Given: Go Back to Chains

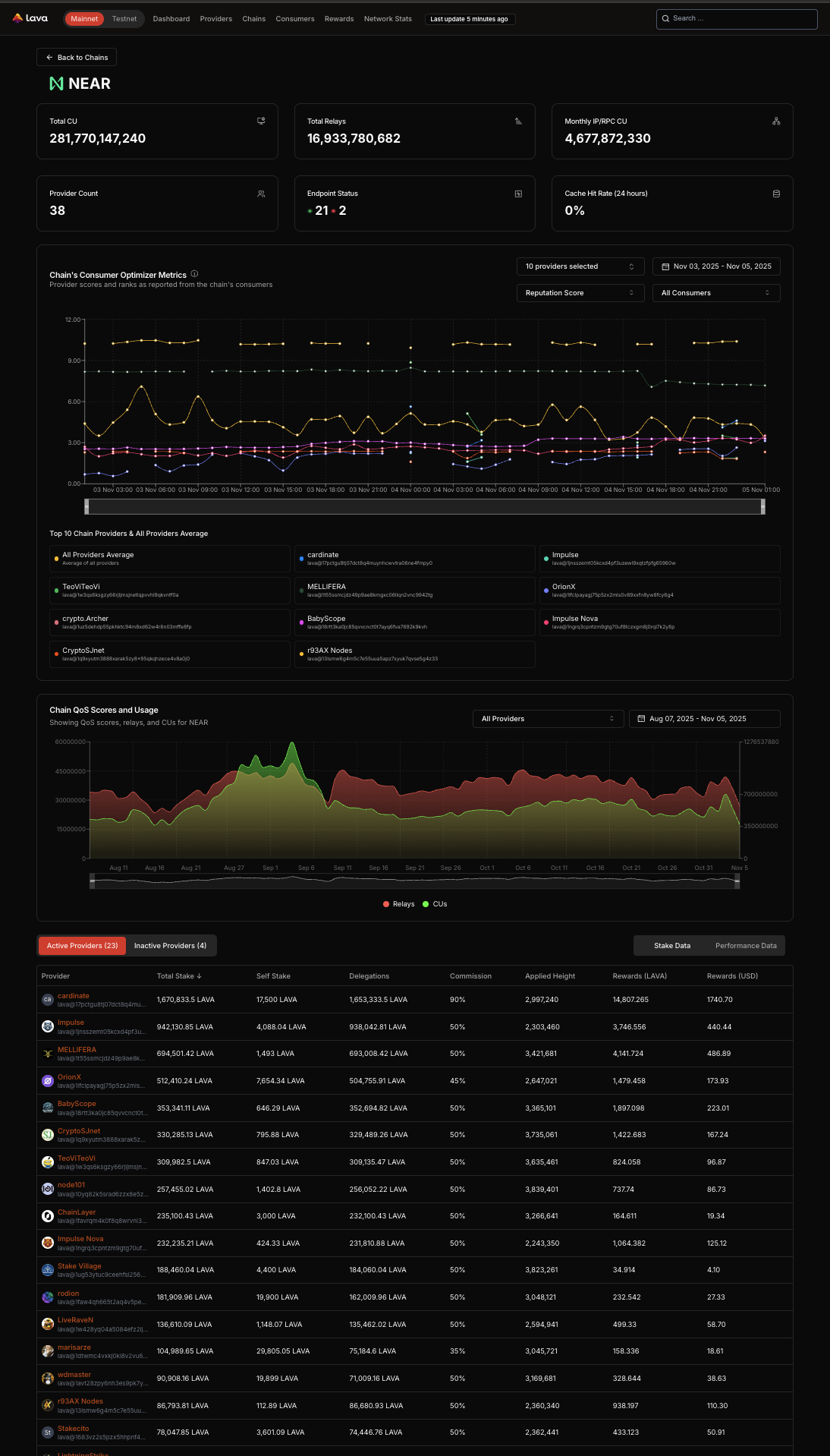Looking at the screenshot, I should (x=77, y=58).
